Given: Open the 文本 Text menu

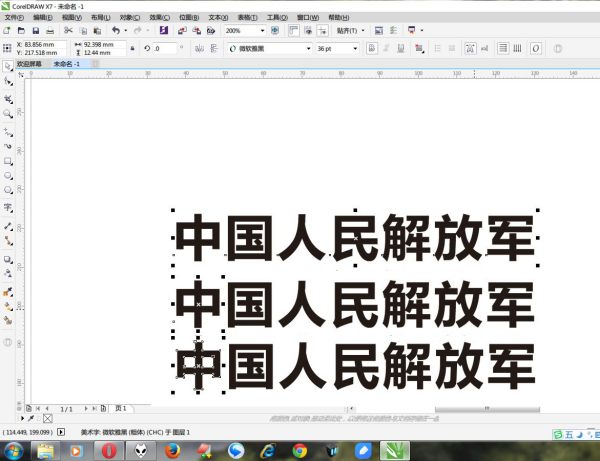Looking at the screenshot, I should tap(218, 18).
